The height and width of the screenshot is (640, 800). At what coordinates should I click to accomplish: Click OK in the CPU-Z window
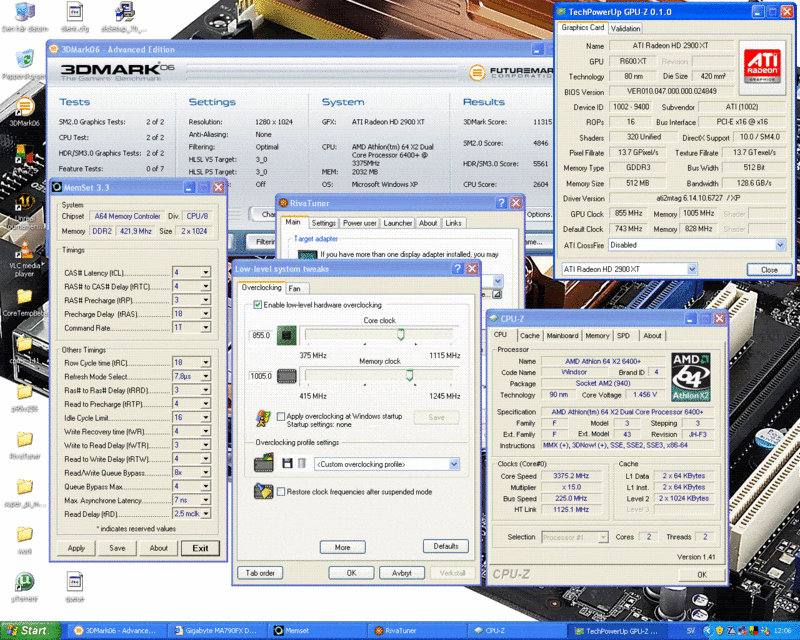pos(702,575)
